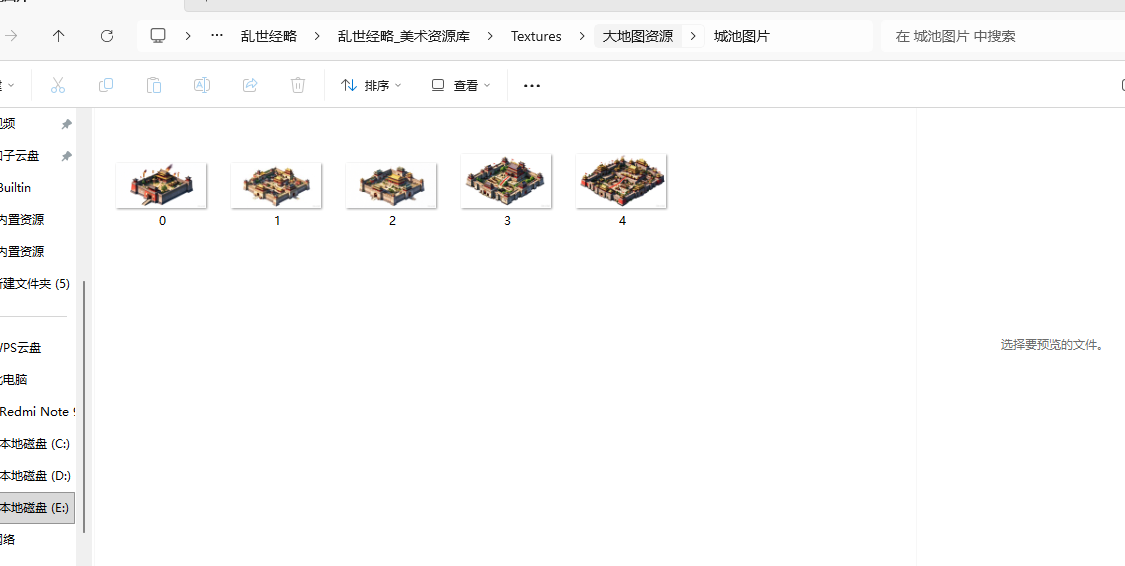Navigate to the Textures breadcrumb folder
The height and width of the screenshot is (566, 1125).
[536, 36]
